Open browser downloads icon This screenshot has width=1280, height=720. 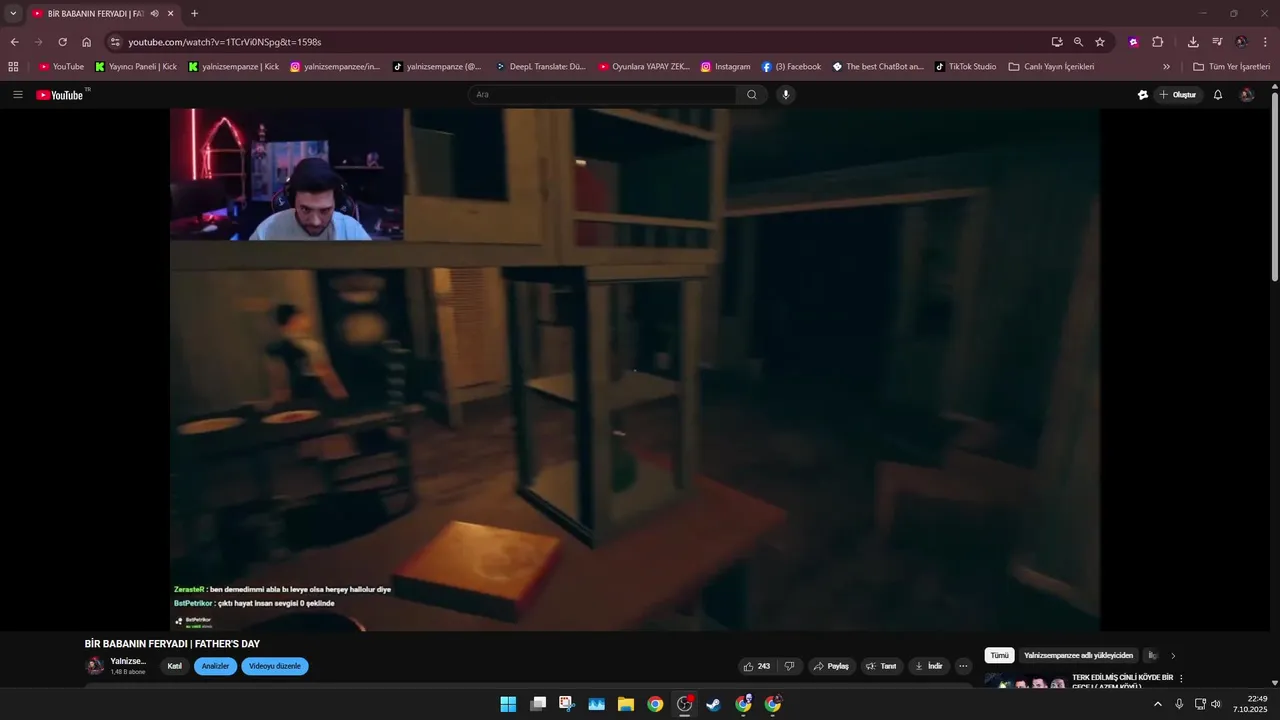pyautogui.click(x=1193, y=42)
